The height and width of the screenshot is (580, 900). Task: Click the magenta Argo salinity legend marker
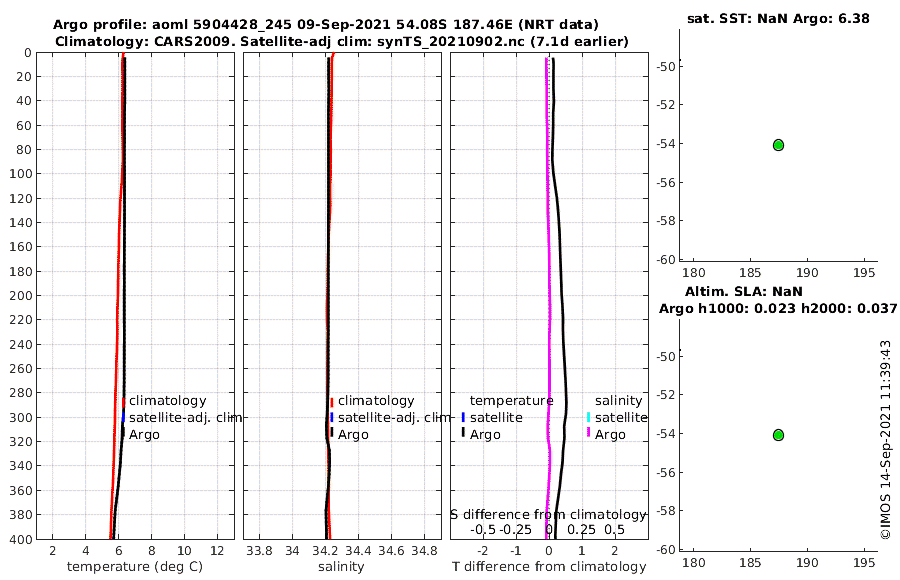click(x=588, y=432)
